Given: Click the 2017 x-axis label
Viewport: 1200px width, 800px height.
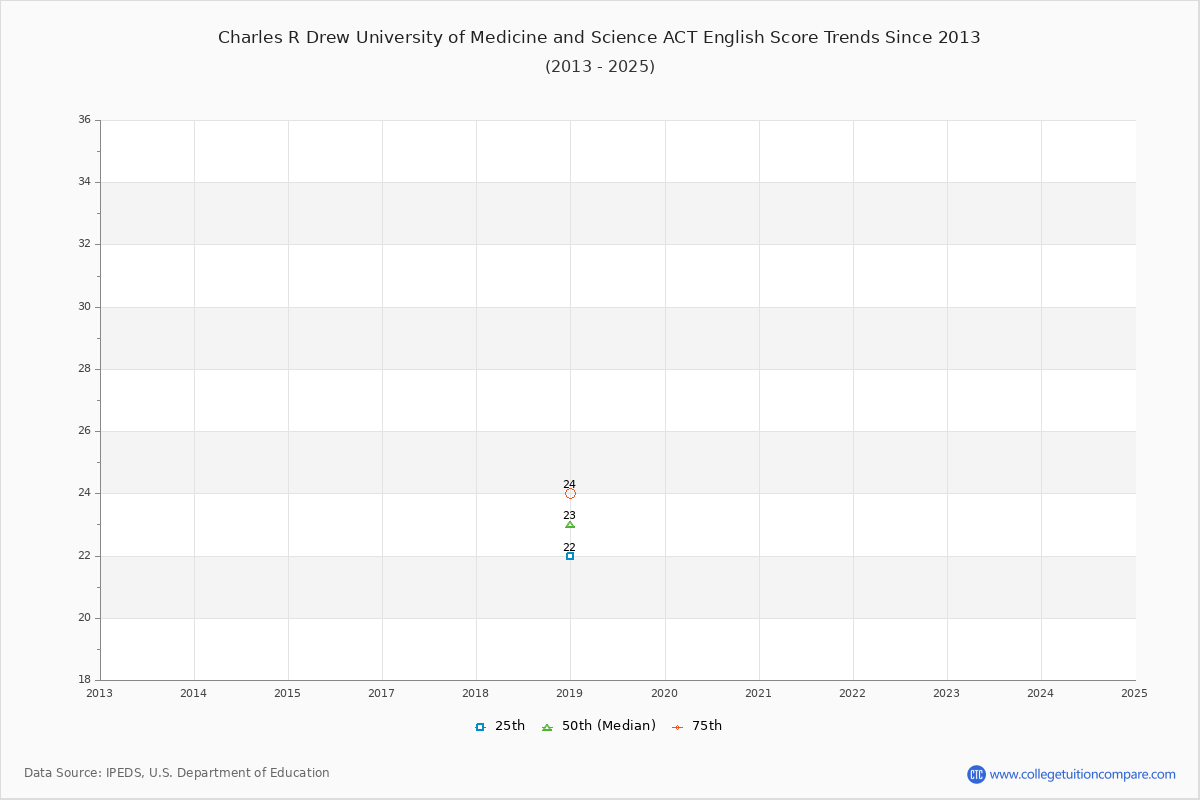Looking at the screenshot, I should [x=382, y=693].
